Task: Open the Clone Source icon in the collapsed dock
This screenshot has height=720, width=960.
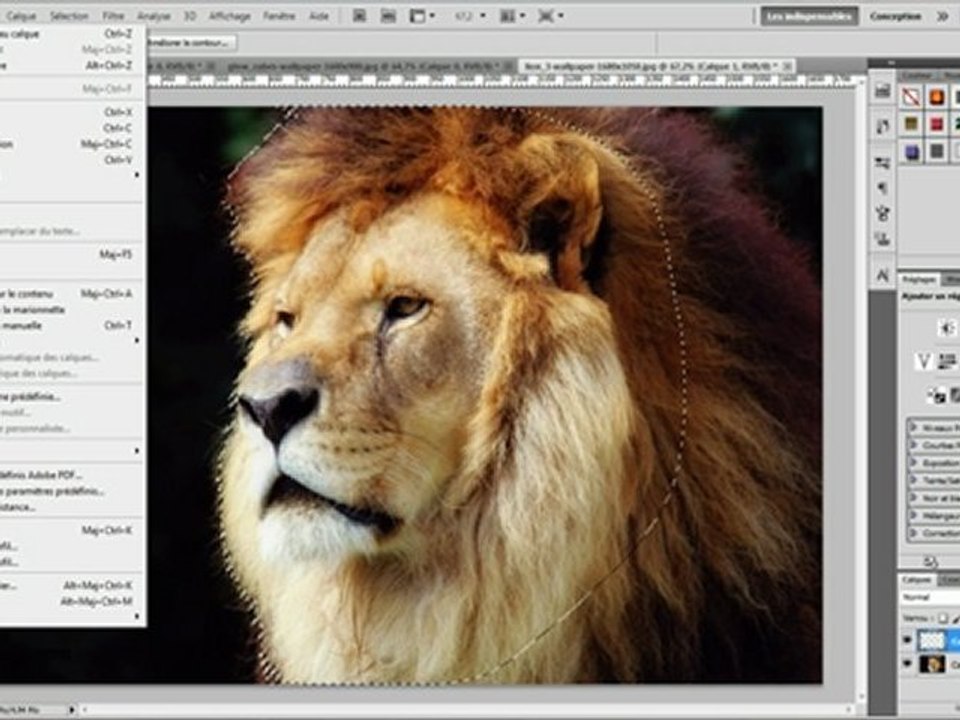Action: (x=882, y=214)
